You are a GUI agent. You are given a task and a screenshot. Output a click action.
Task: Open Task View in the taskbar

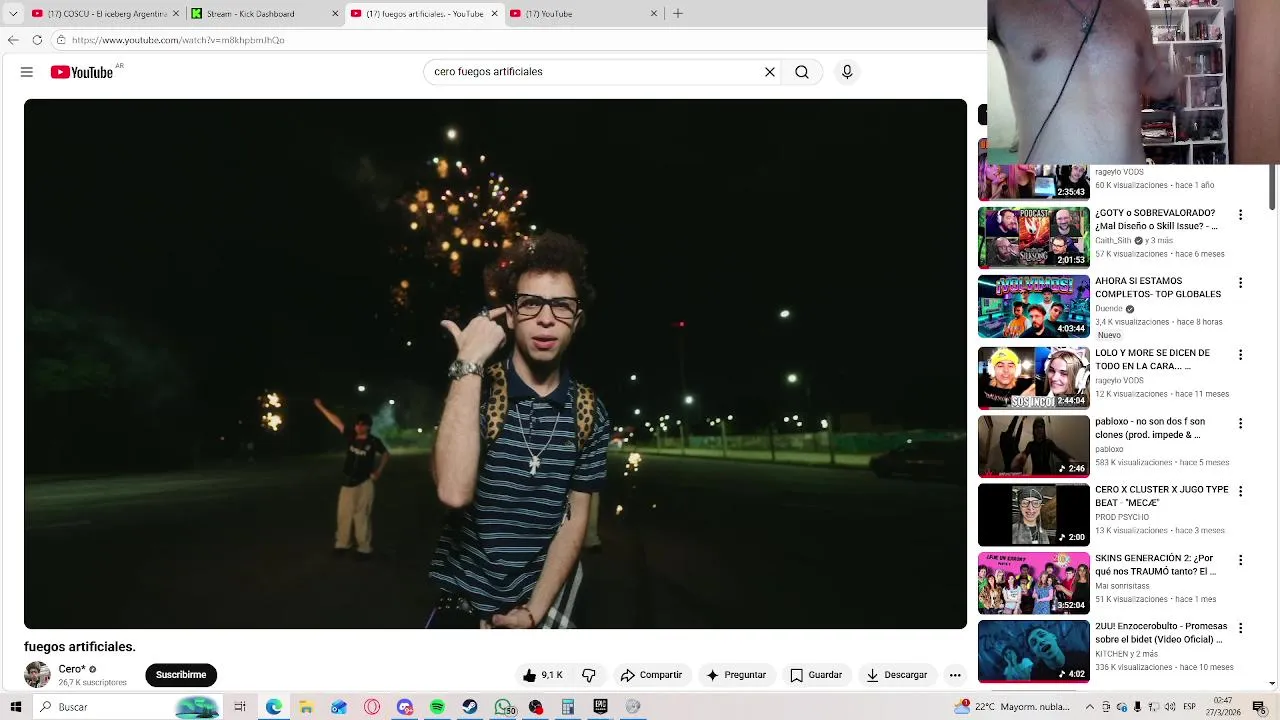pyautogui.click(x=240, y=707)
